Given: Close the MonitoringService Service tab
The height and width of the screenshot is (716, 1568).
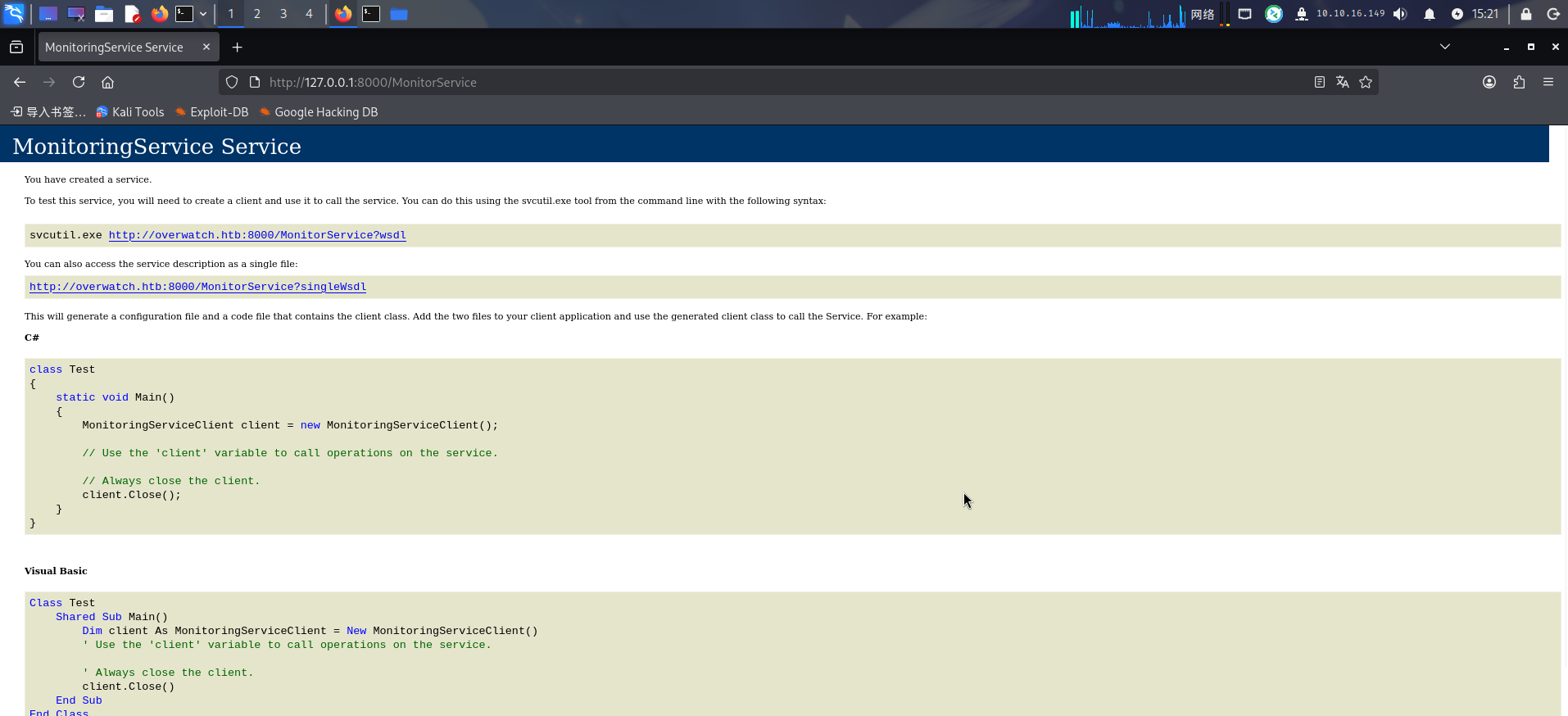Looking at the screenshot, I should click(x=206, y=48).
